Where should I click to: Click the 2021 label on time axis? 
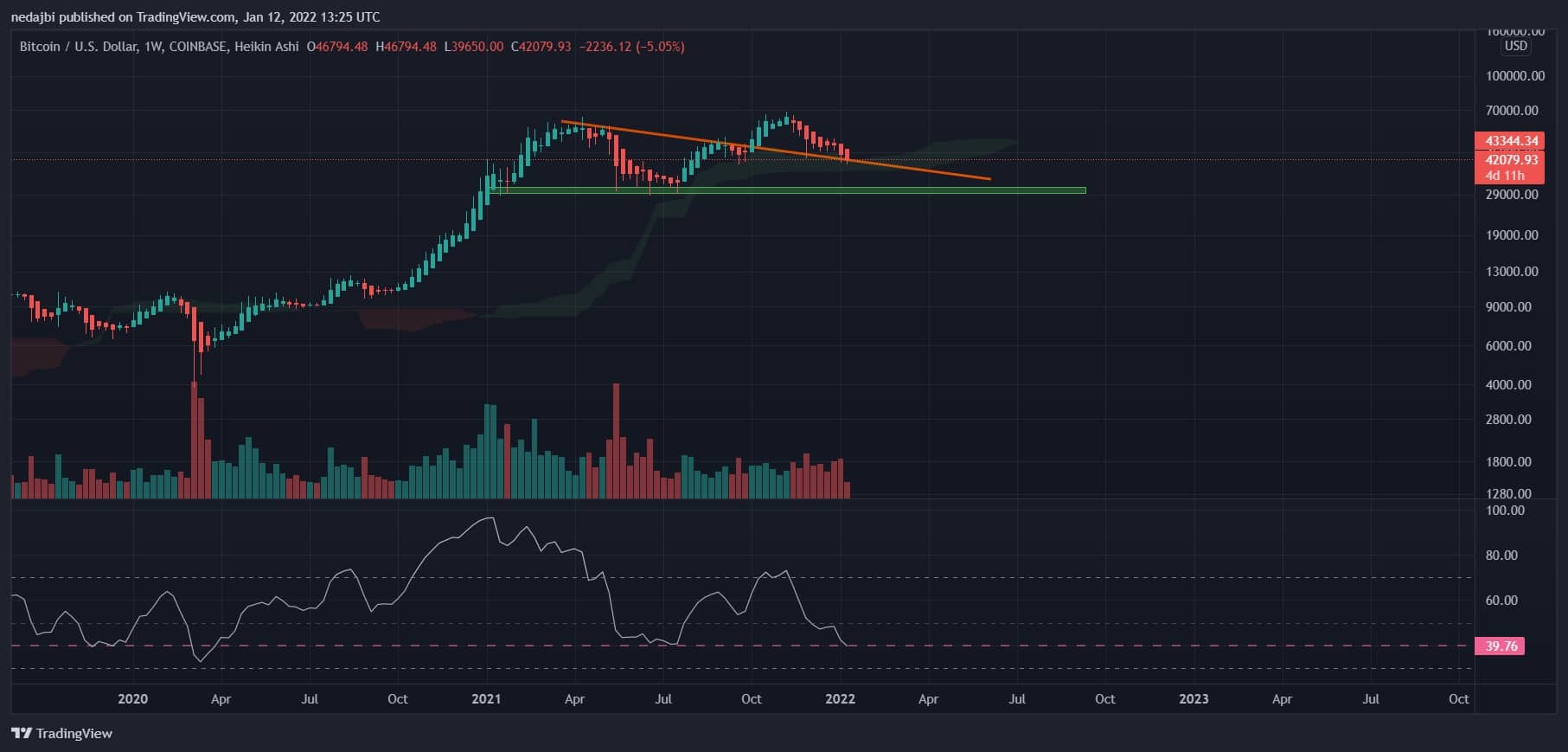point(486,699)
